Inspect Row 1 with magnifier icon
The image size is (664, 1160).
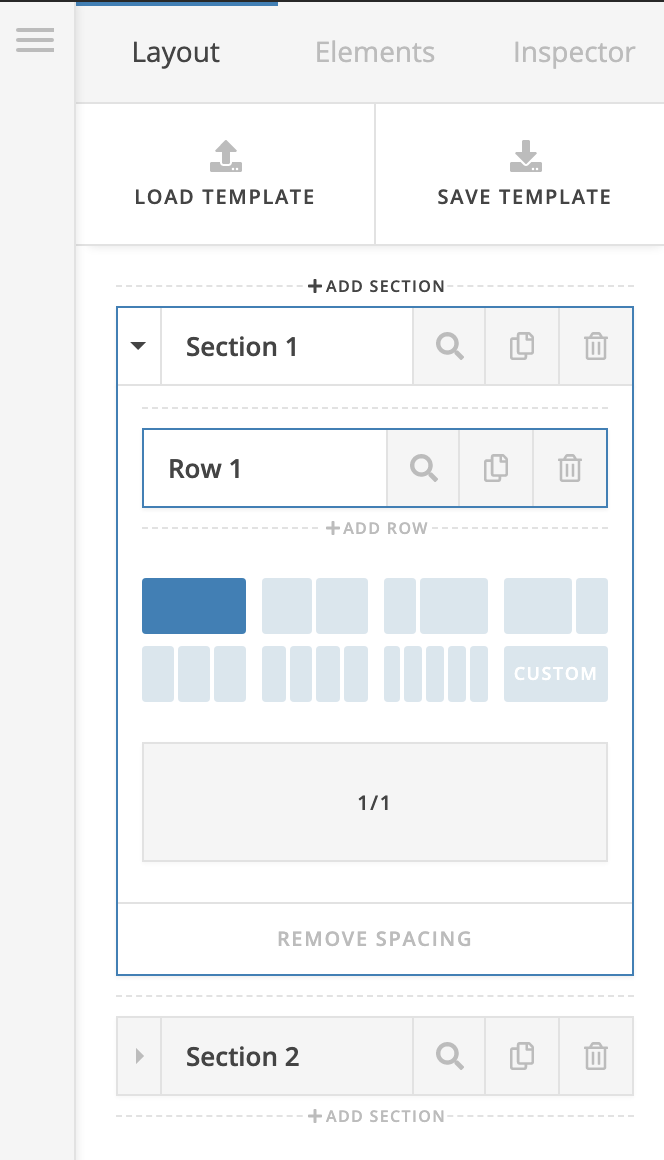424,468
